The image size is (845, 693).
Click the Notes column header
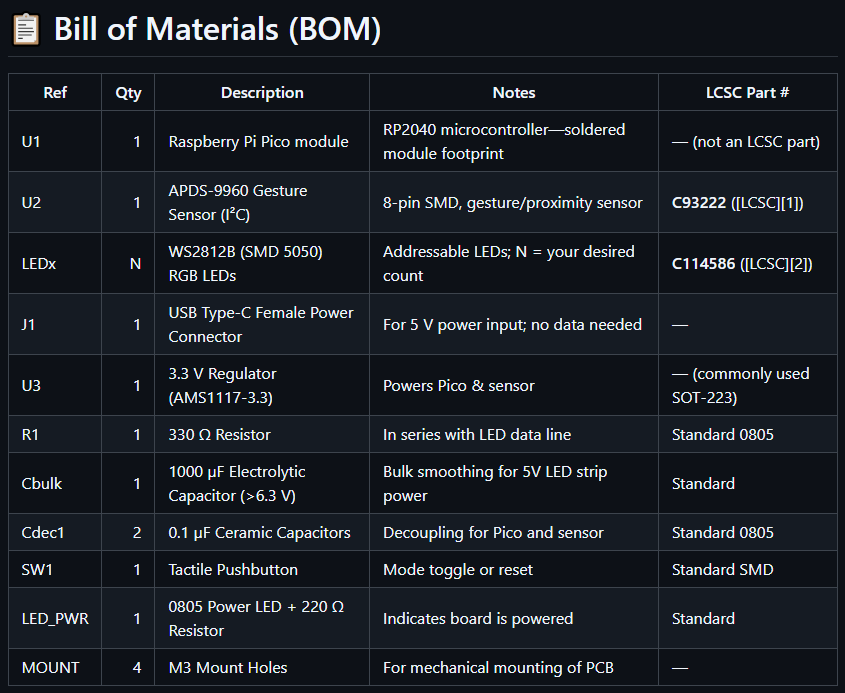pos(514,93)
